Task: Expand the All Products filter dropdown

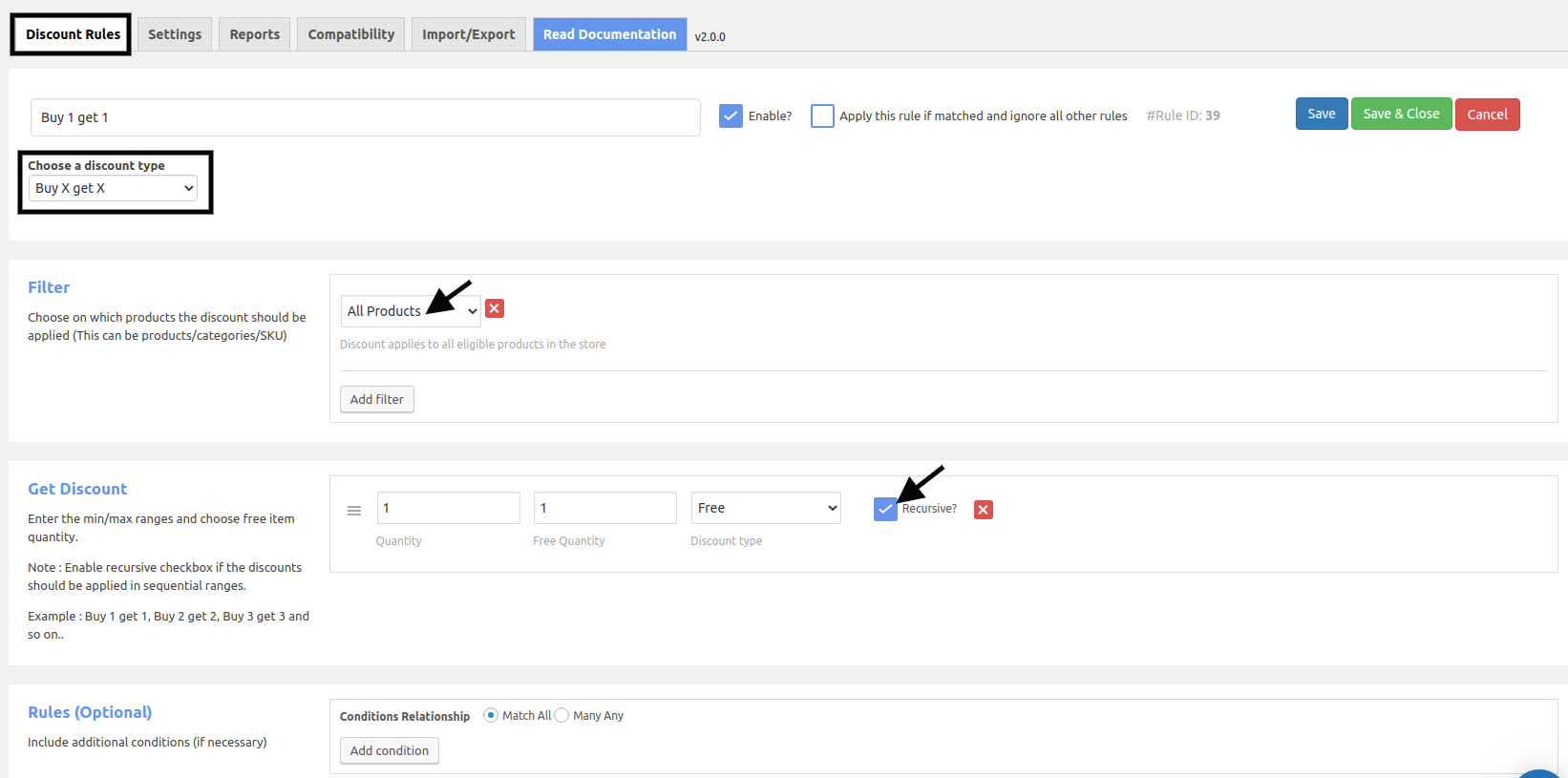Action: 411,311
